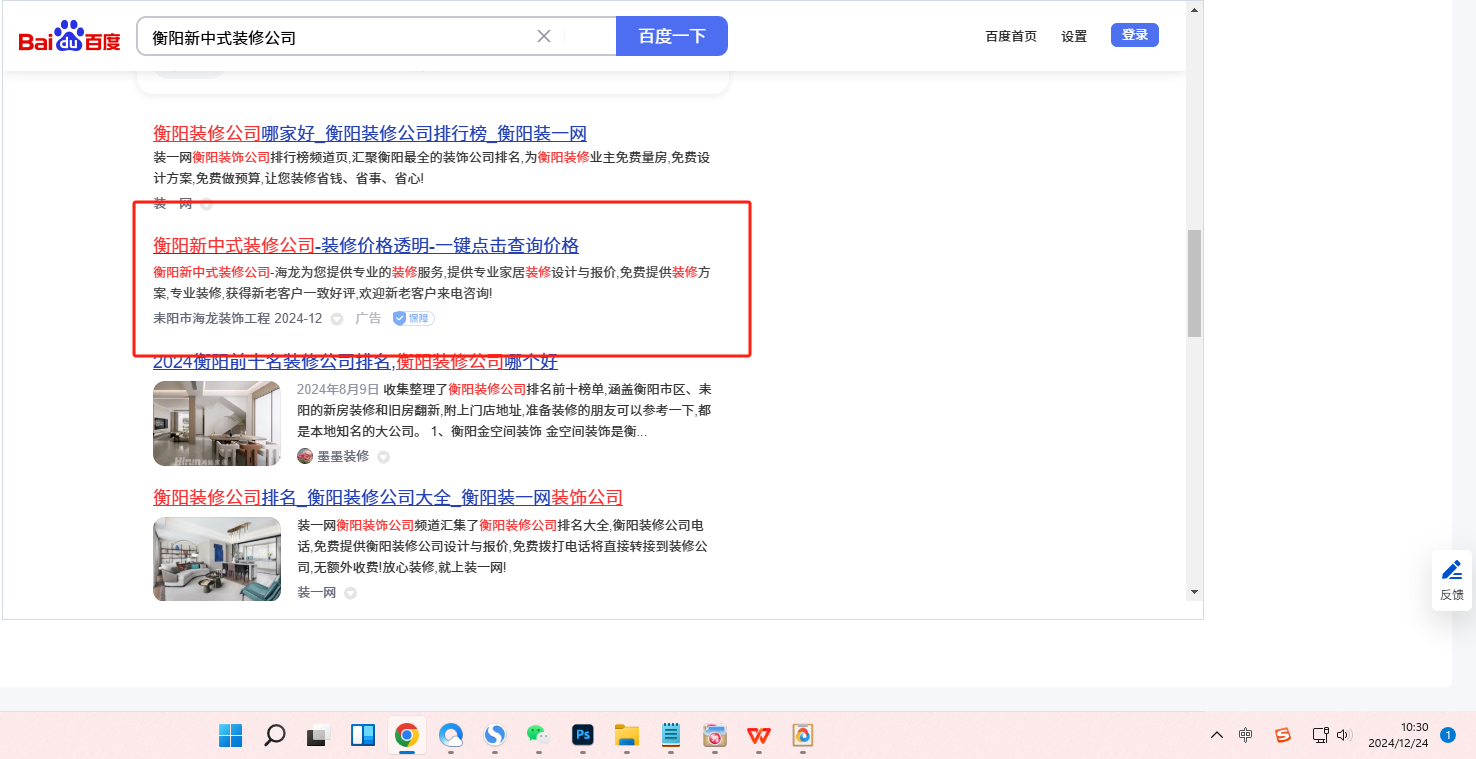Clear the search box with the X icon
The image size is (1476, 759).
click(544, 36)
